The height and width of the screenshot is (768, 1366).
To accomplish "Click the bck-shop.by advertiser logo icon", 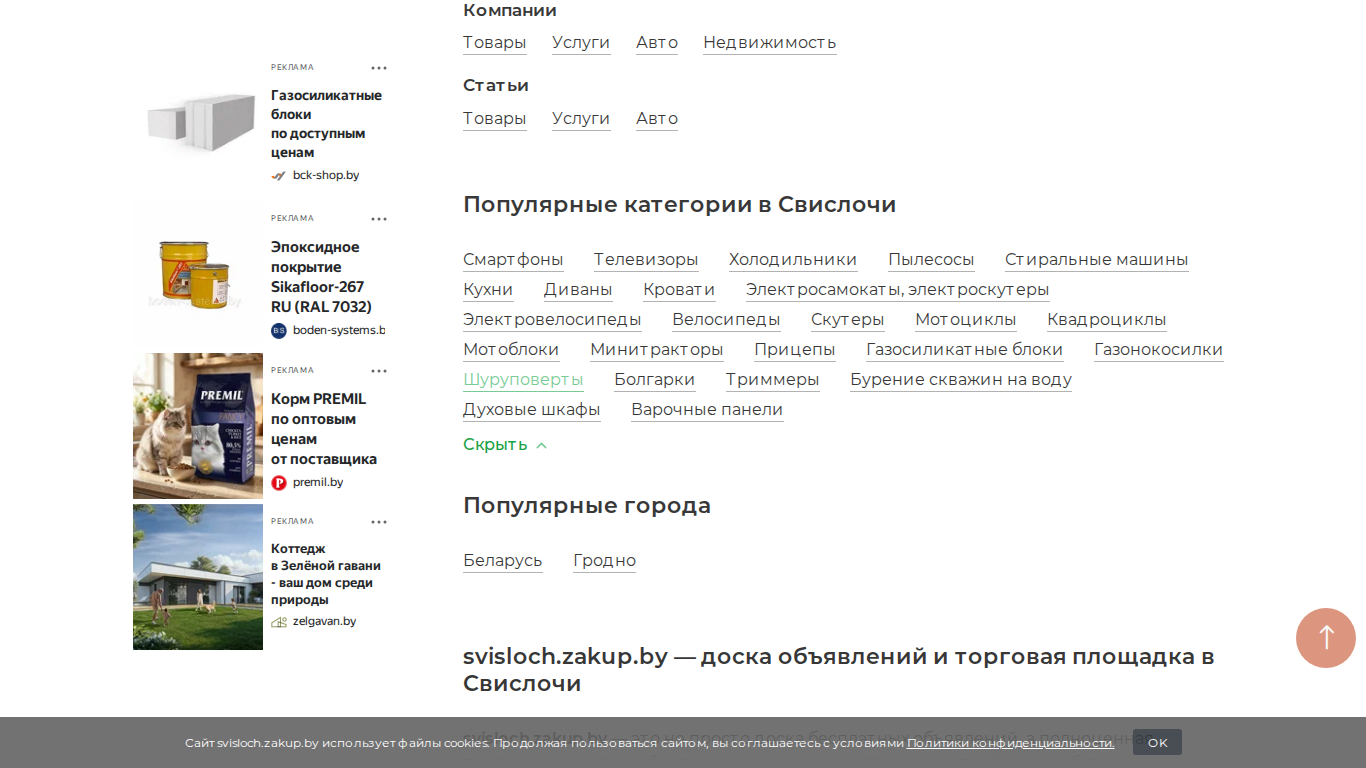I will click(x=279, y=175).
